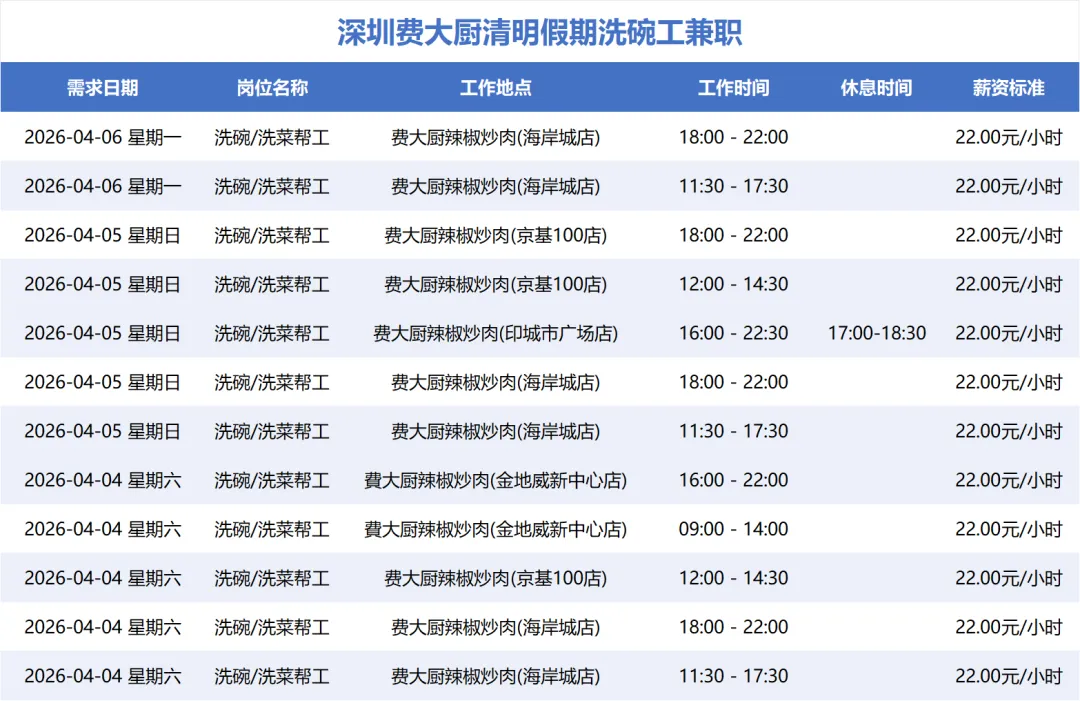The height and width of the screenshot is (701, 1080).
Task: Click 11:30 - 17:30 in the 2026-04-04 row
Action: point(734,676)
